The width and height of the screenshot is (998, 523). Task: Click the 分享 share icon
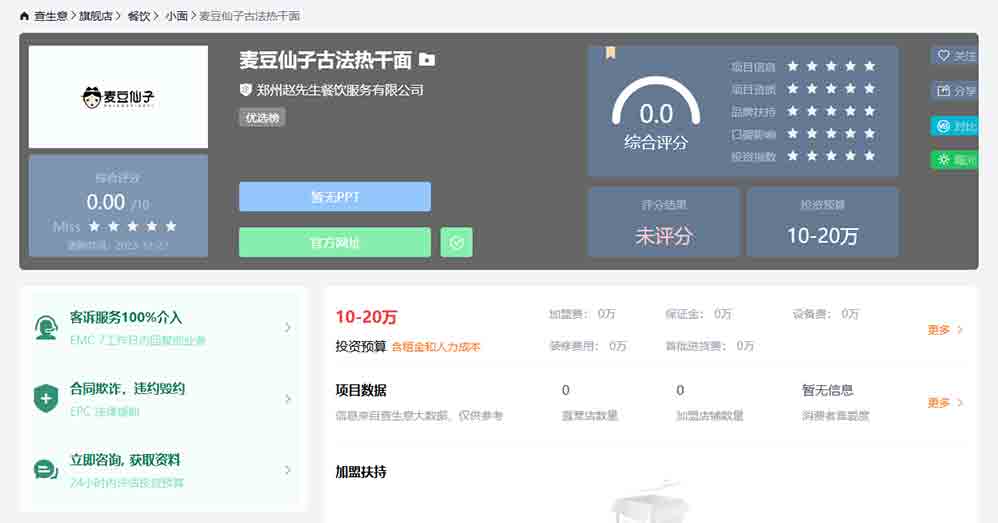(942, 91)
